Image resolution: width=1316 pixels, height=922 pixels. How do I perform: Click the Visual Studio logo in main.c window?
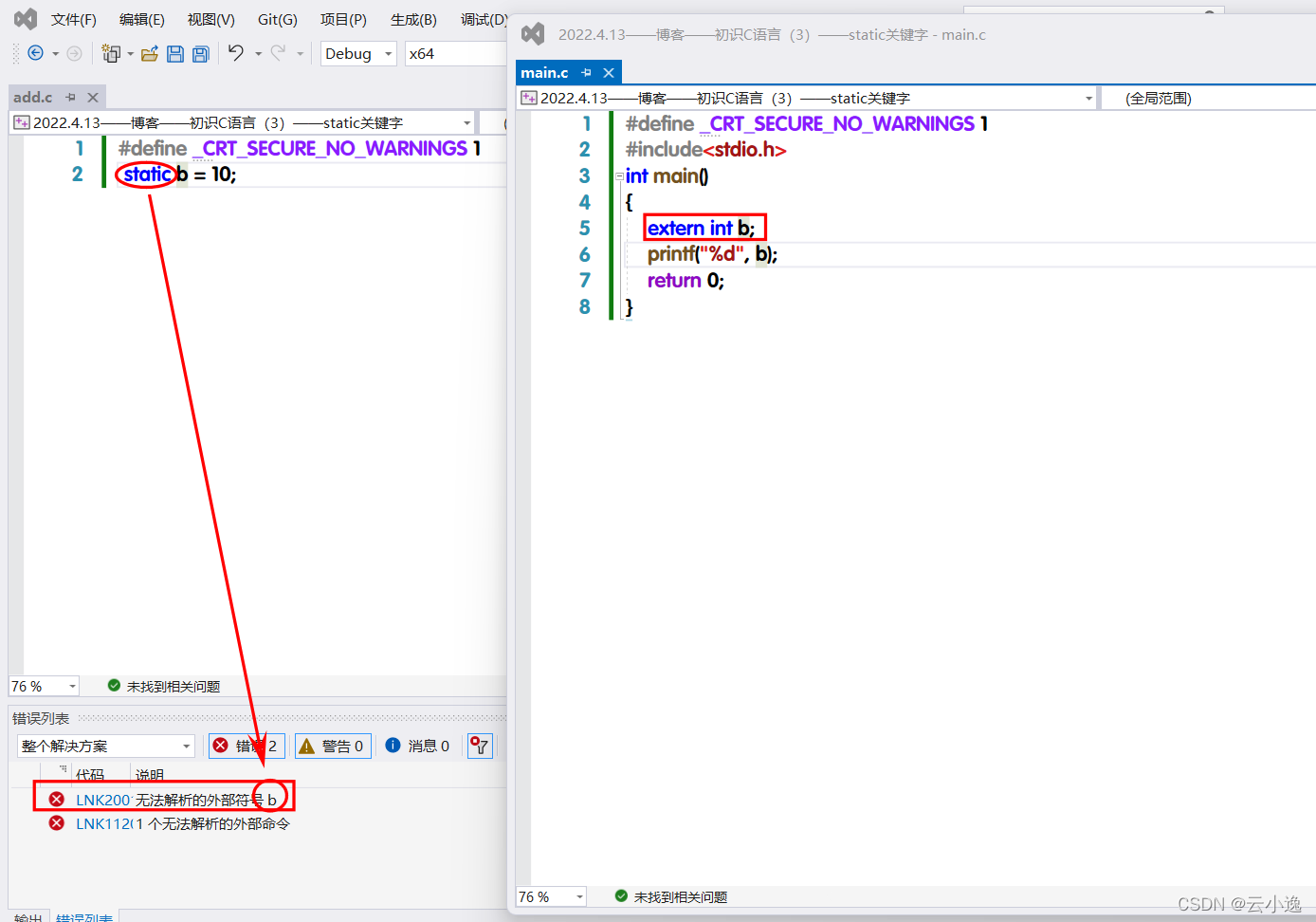[533, 34]
